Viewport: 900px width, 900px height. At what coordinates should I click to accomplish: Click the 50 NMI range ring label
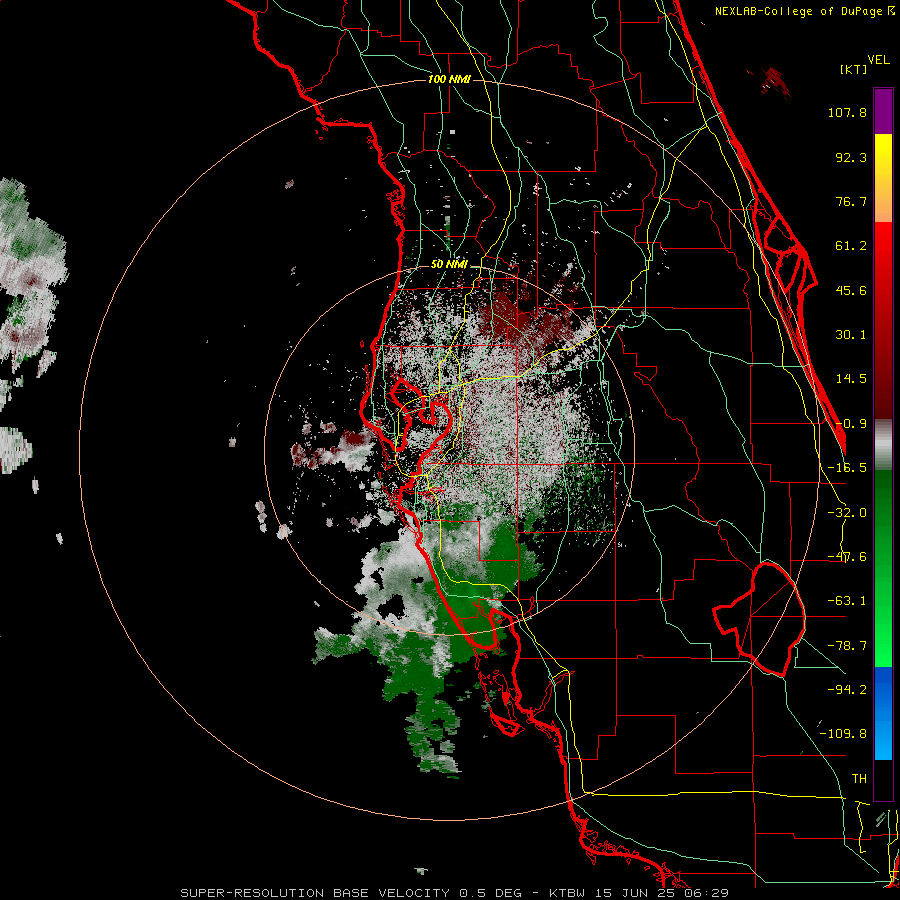(449, 265)
